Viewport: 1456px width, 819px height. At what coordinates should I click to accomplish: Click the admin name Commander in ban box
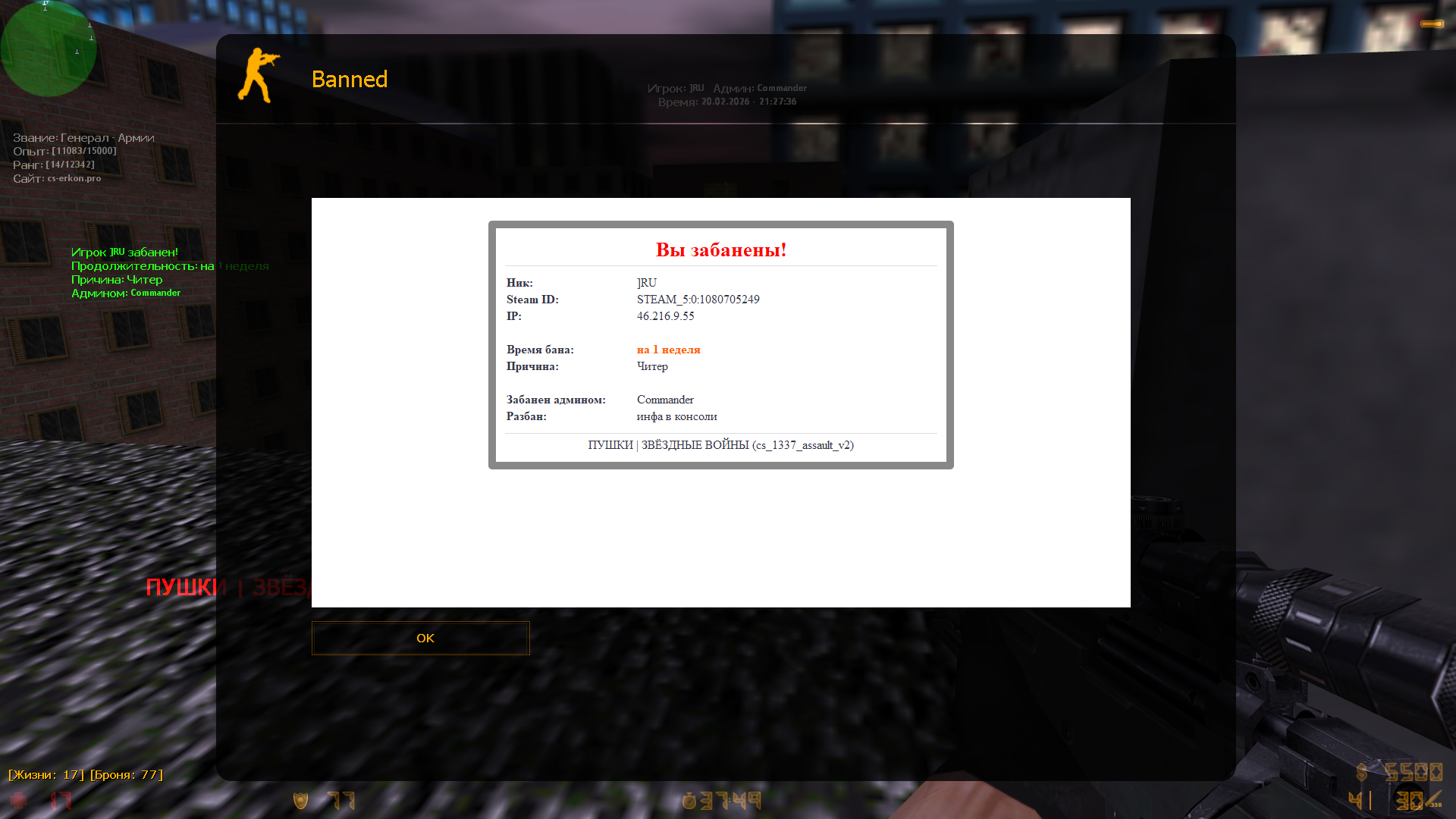click(665, 400)
